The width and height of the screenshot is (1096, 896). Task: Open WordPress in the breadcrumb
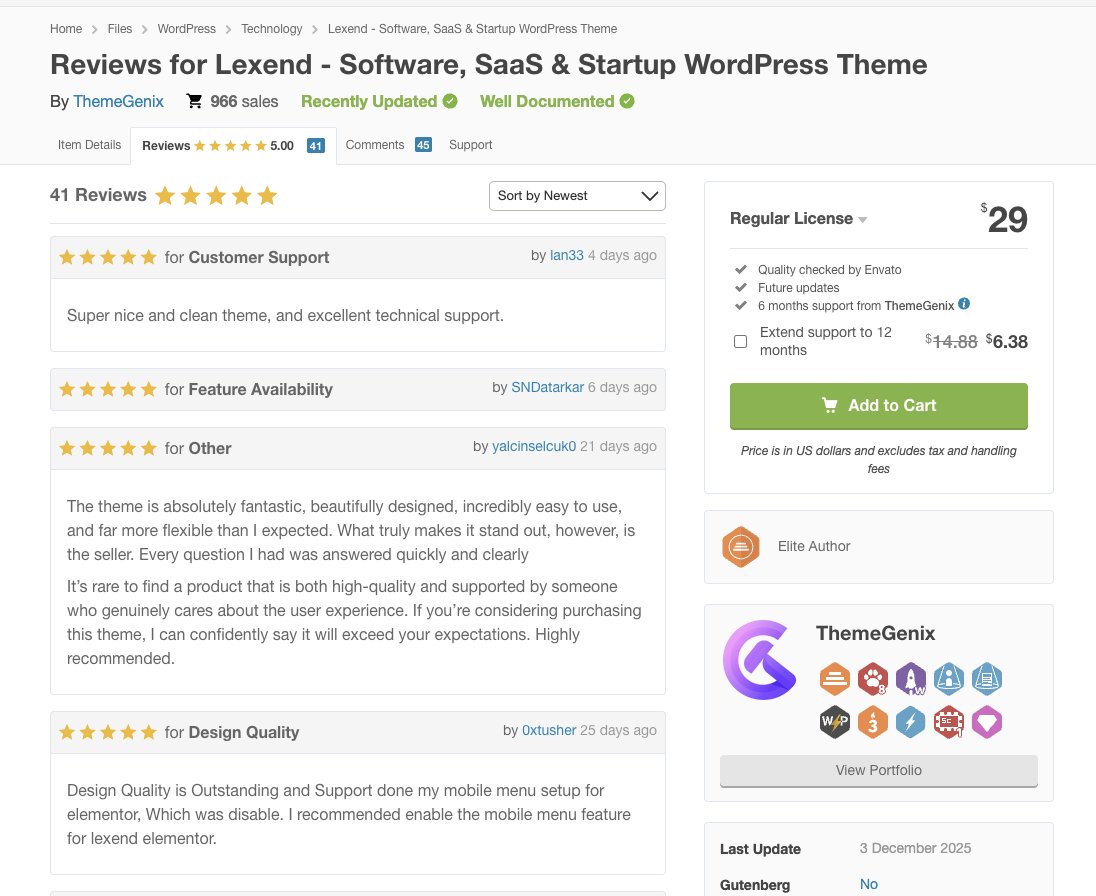pos(187,29)
